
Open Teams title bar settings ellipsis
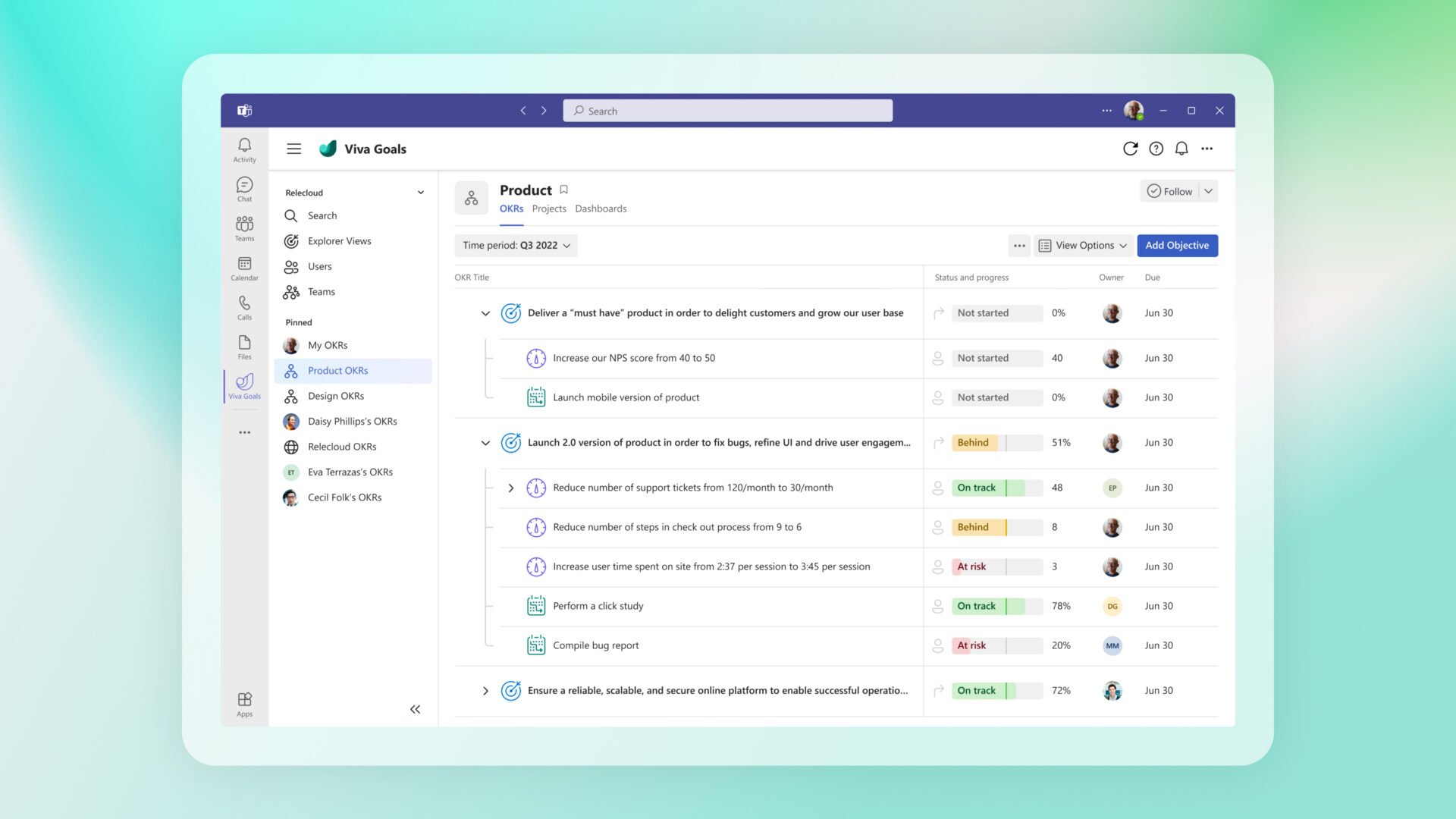1106,111
